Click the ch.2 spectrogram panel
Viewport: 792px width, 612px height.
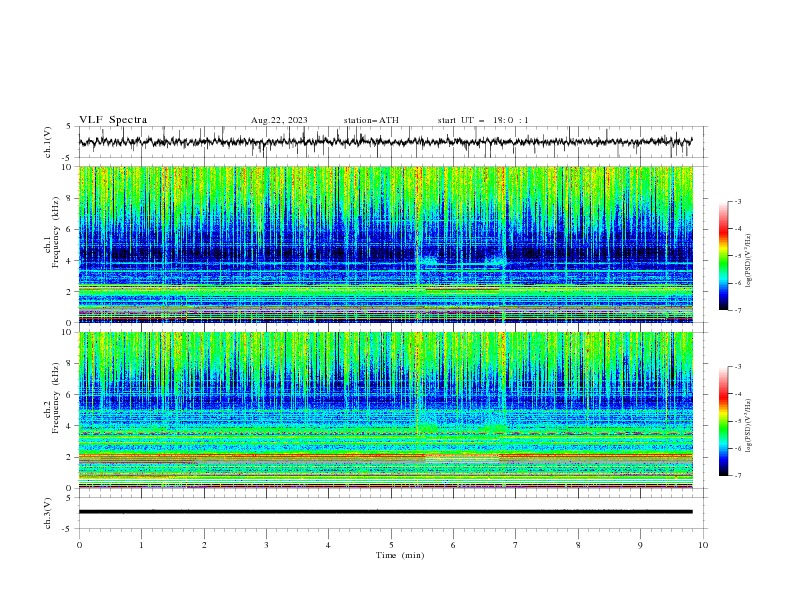[386, 410]
